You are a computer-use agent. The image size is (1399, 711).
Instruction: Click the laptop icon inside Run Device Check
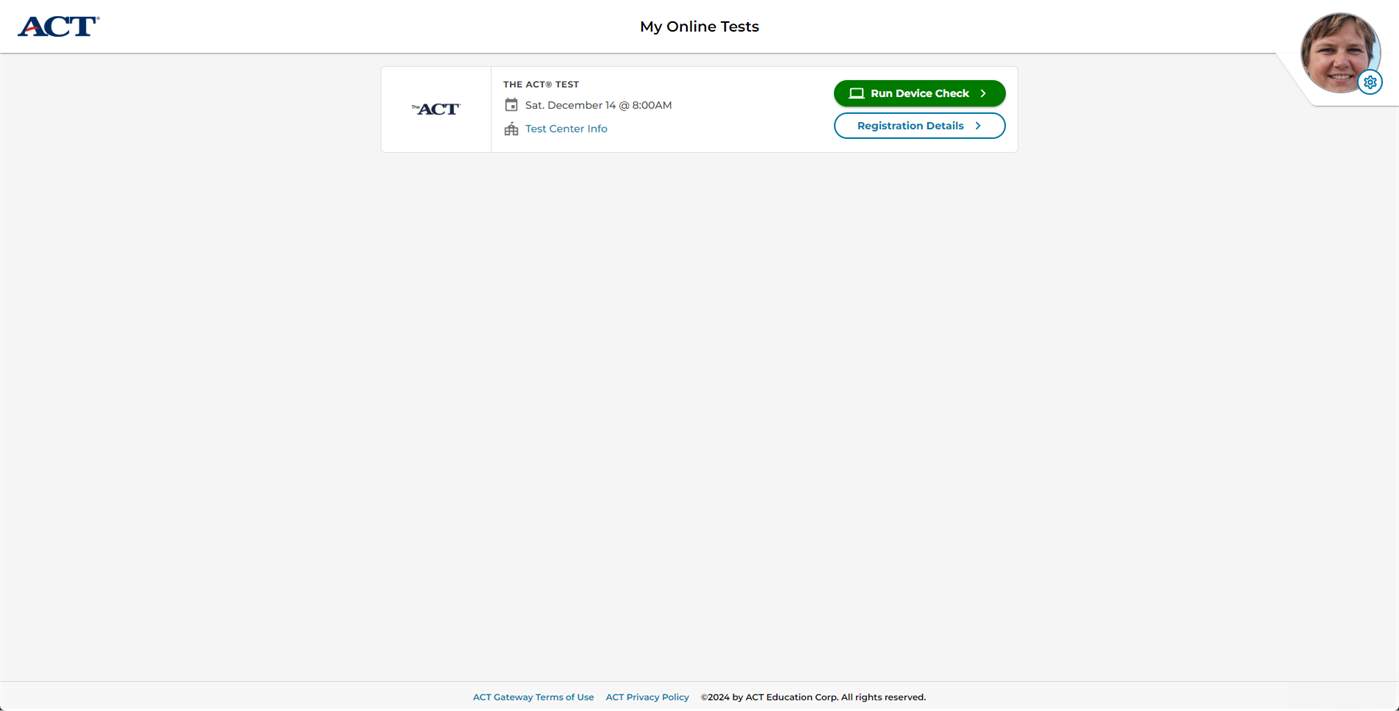856,92
